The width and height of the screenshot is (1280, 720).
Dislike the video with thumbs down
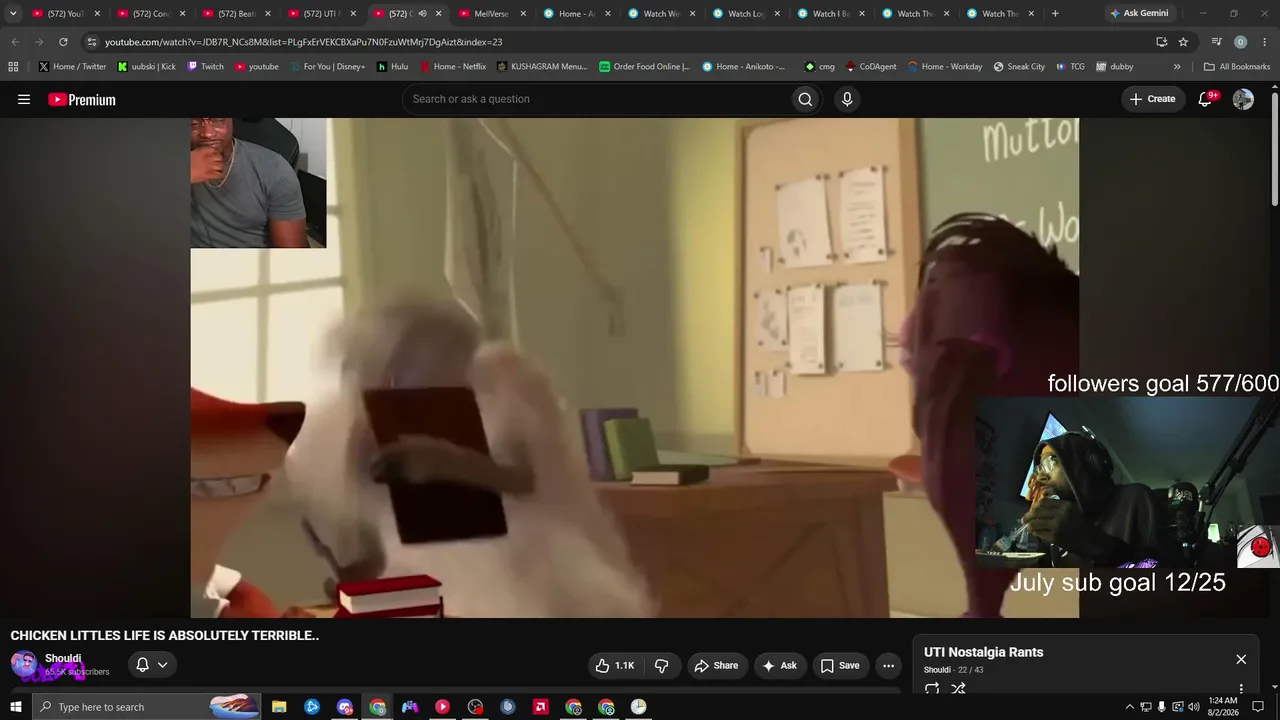[x=661, y=665]
